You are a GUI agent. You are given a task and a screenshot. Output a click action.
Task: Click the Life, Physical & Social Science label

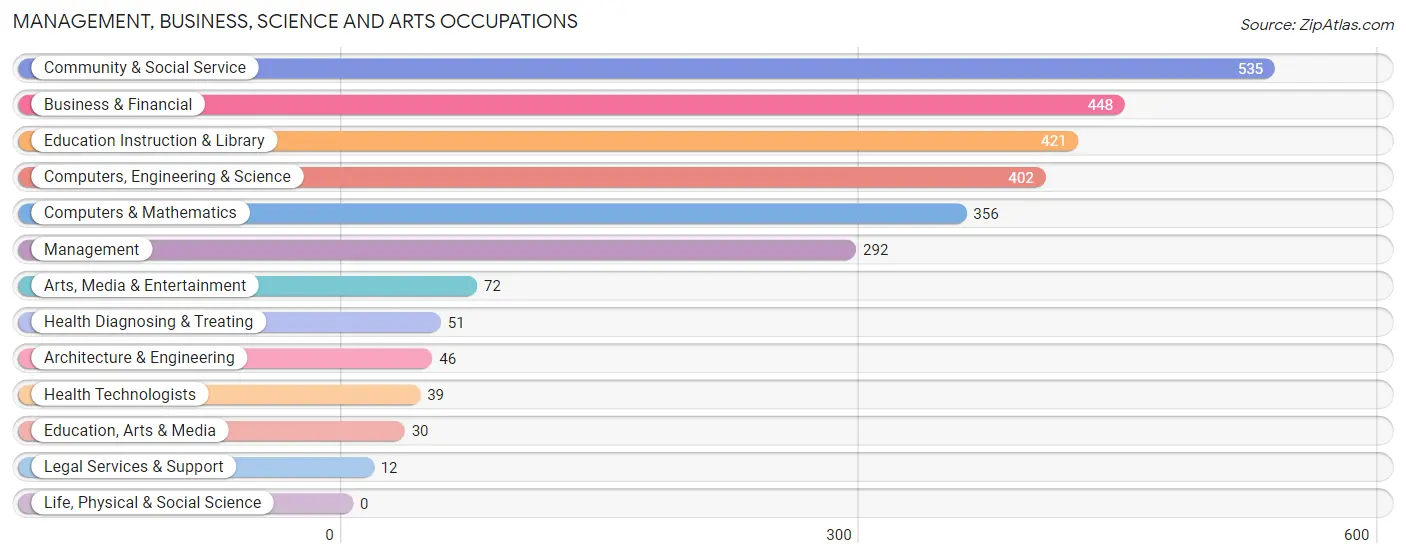(x=152, y=503)
